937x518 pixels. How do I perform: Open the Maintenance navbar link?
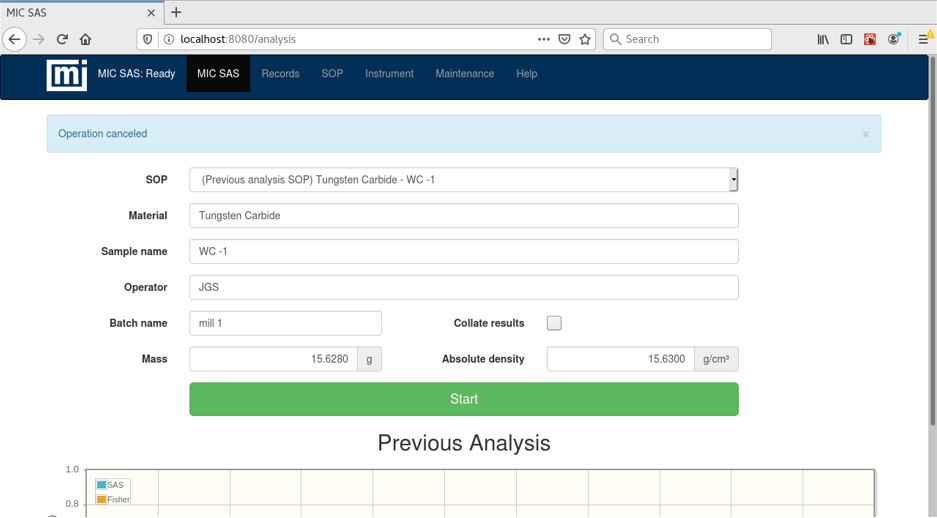pos(464,74)
